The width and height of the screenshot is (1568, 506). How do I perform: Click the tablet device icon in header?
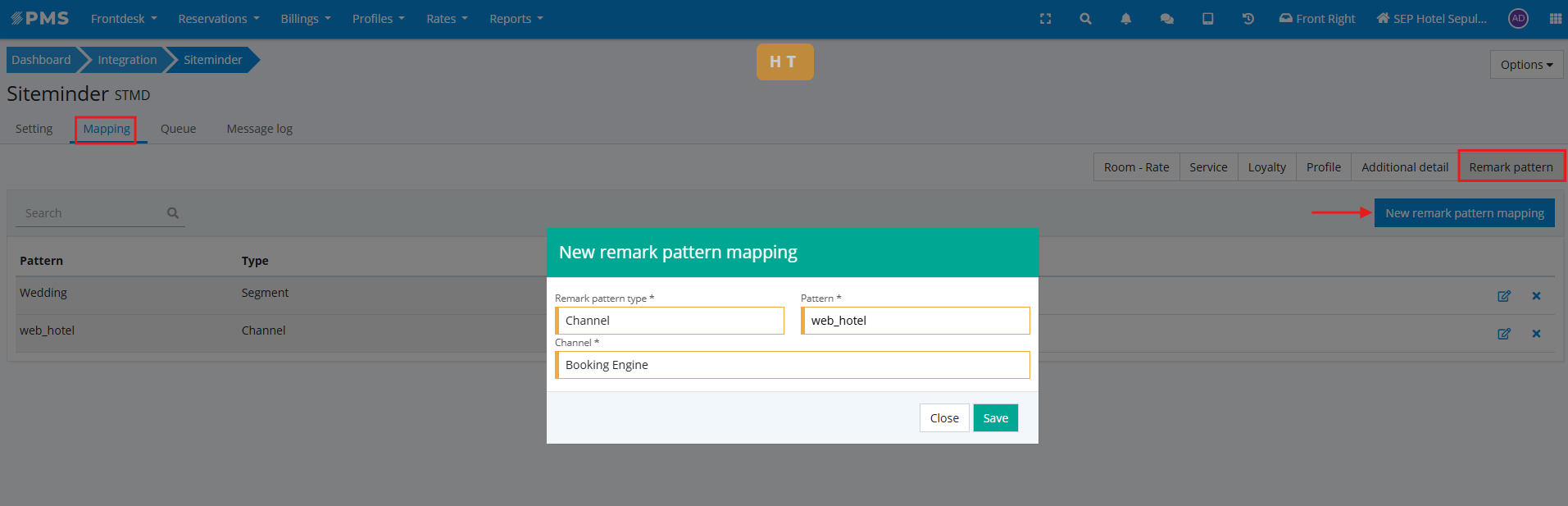point(1207,19)
